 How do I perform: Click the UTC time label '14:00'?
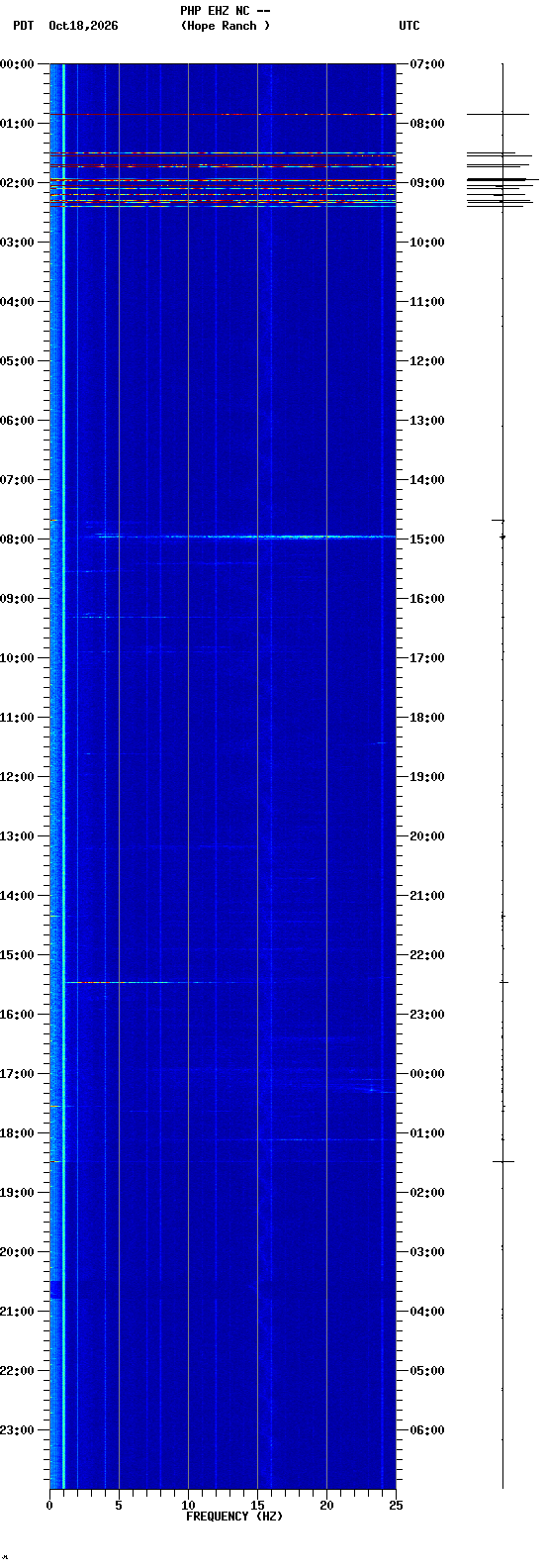[427, 480]
